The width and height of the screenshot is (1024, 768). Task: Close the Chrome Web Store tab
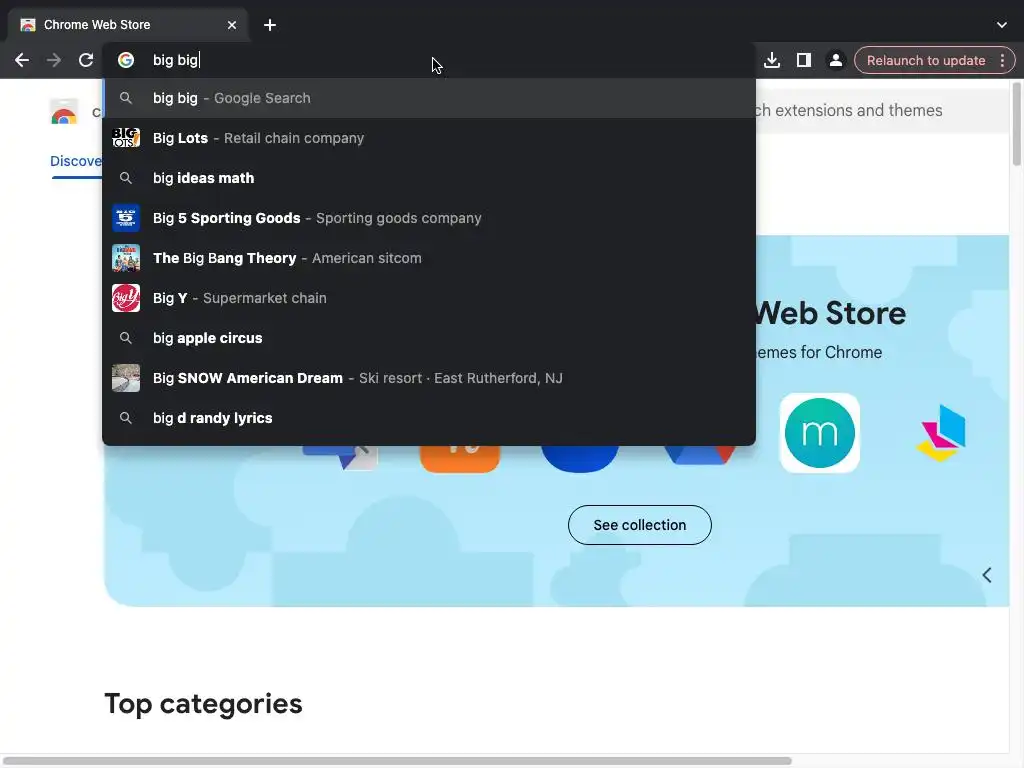click(x=232, y=25)
